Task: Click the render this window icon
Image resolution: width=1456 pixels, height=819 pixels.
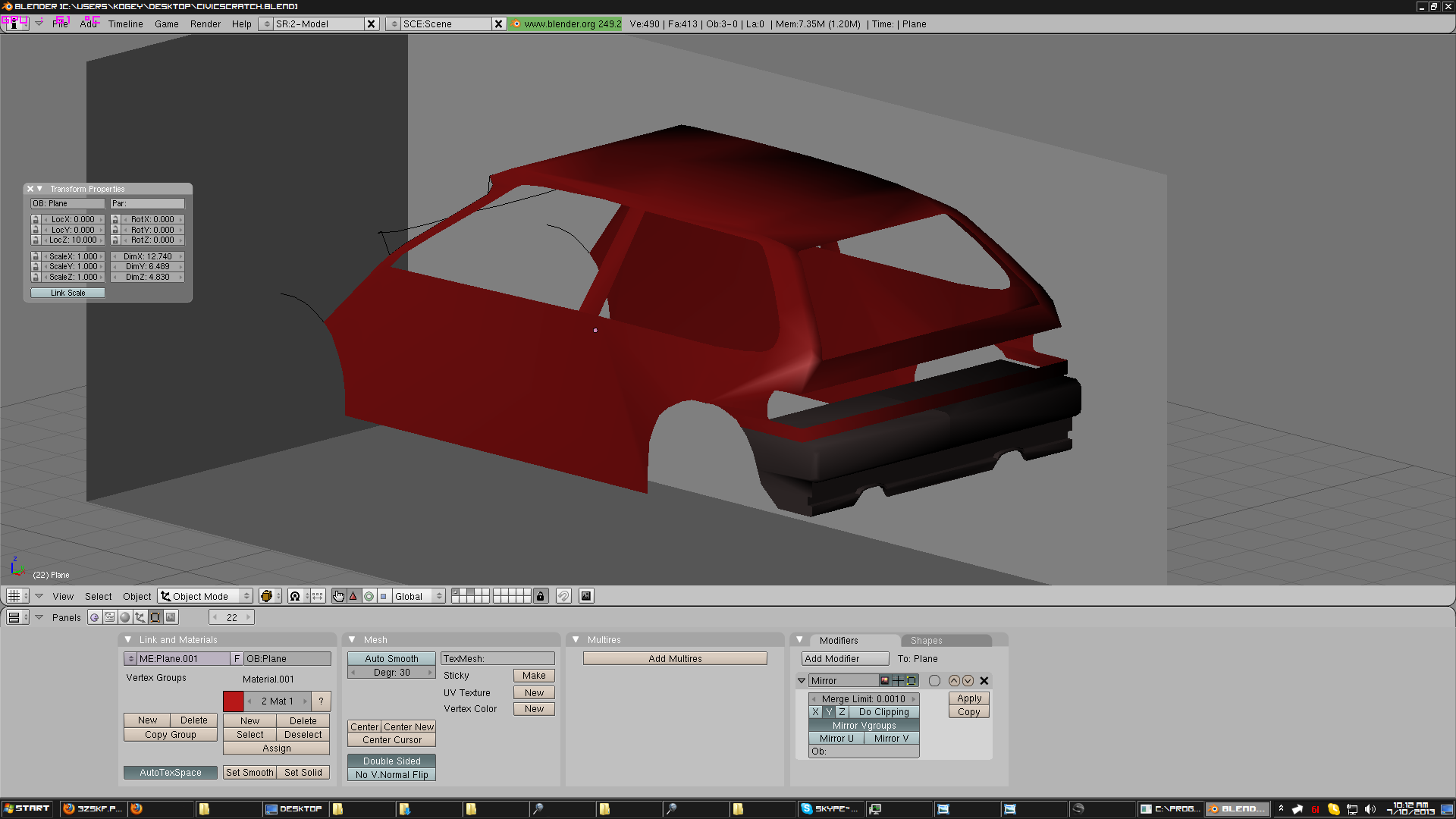Action: (586, 596)
